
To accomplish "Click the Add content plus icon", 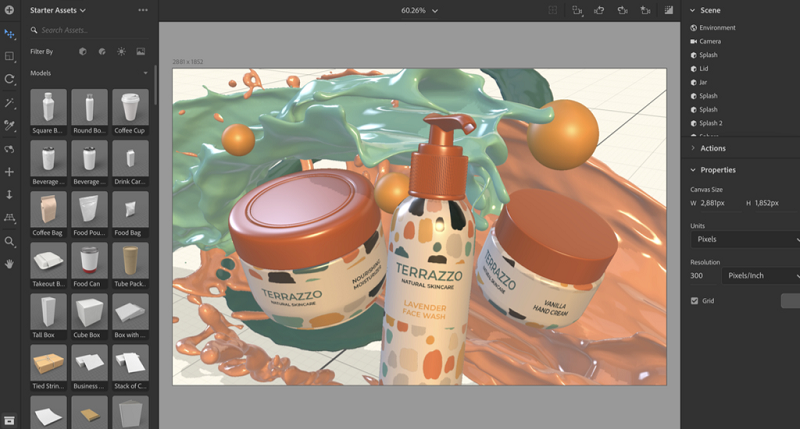I will (10, 9).
